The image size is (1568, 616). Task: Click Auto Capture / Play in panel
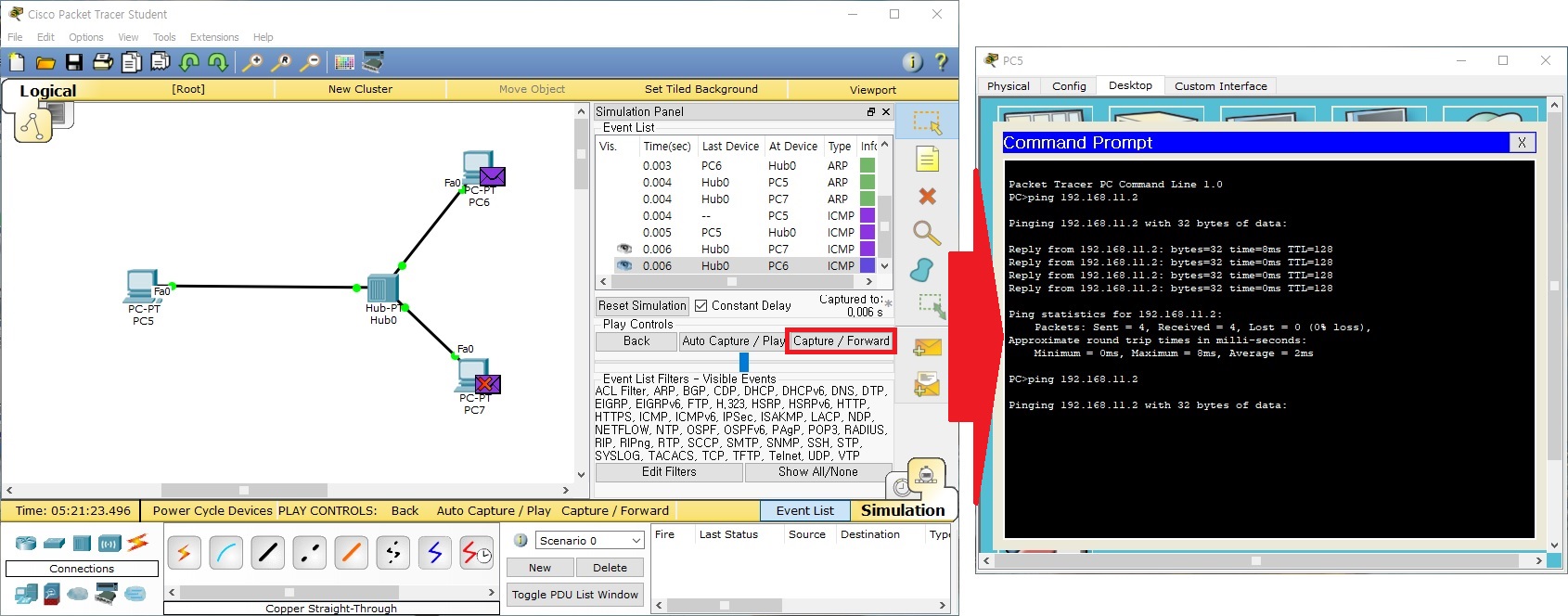coord(733,340)
